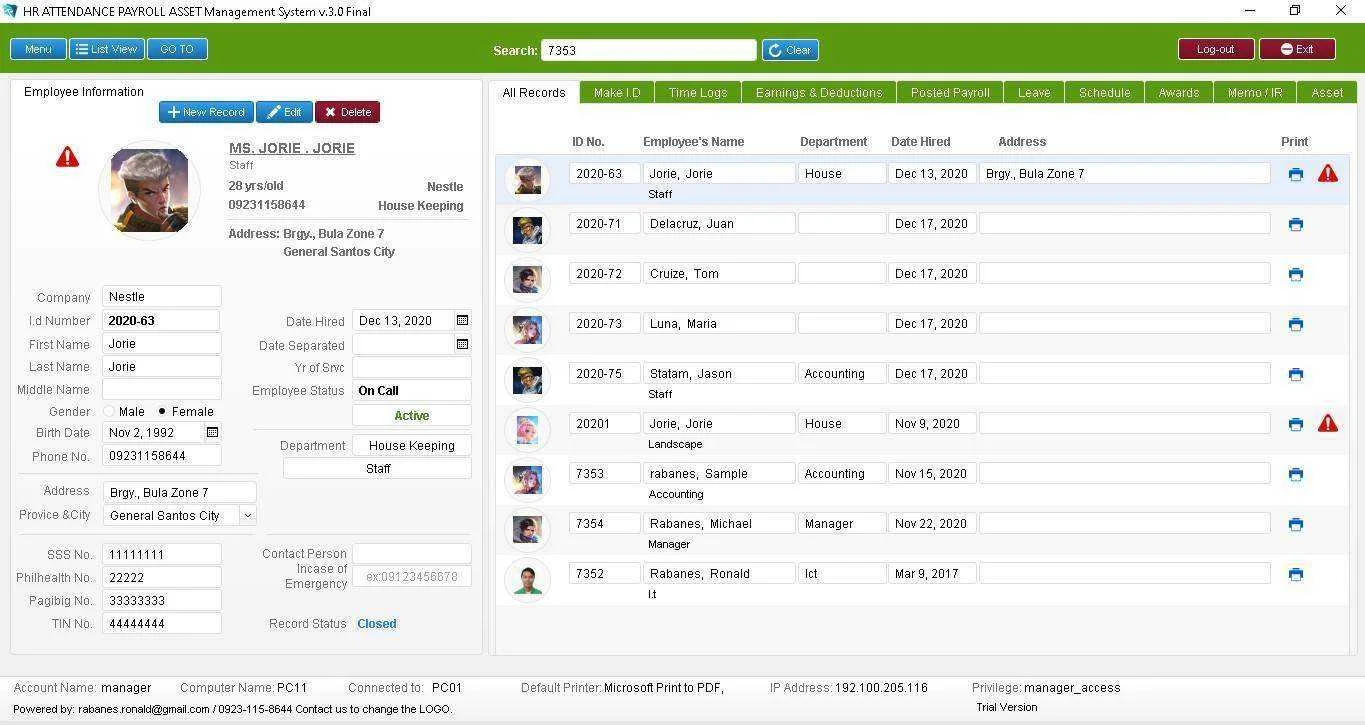The image size is (1365, 725).
Task: Click the MS. JORIE . JORIE name link
Action: 291,148
